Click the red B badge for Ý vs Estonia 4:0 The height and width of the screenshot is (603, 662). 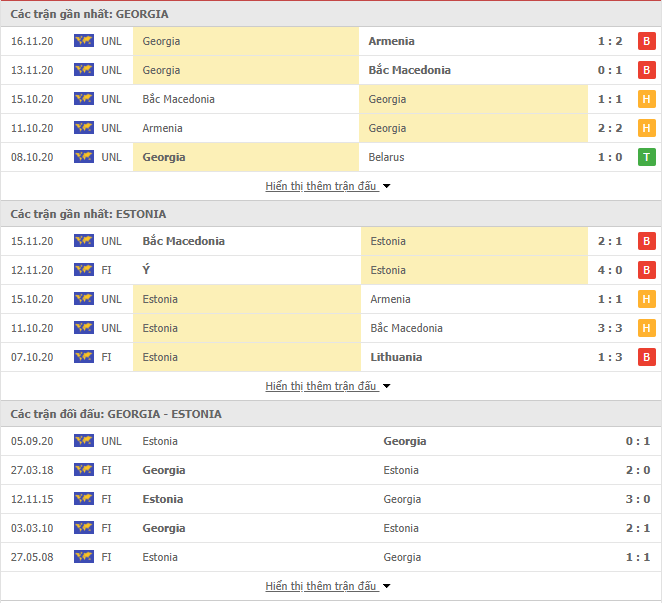pos(646,270)
